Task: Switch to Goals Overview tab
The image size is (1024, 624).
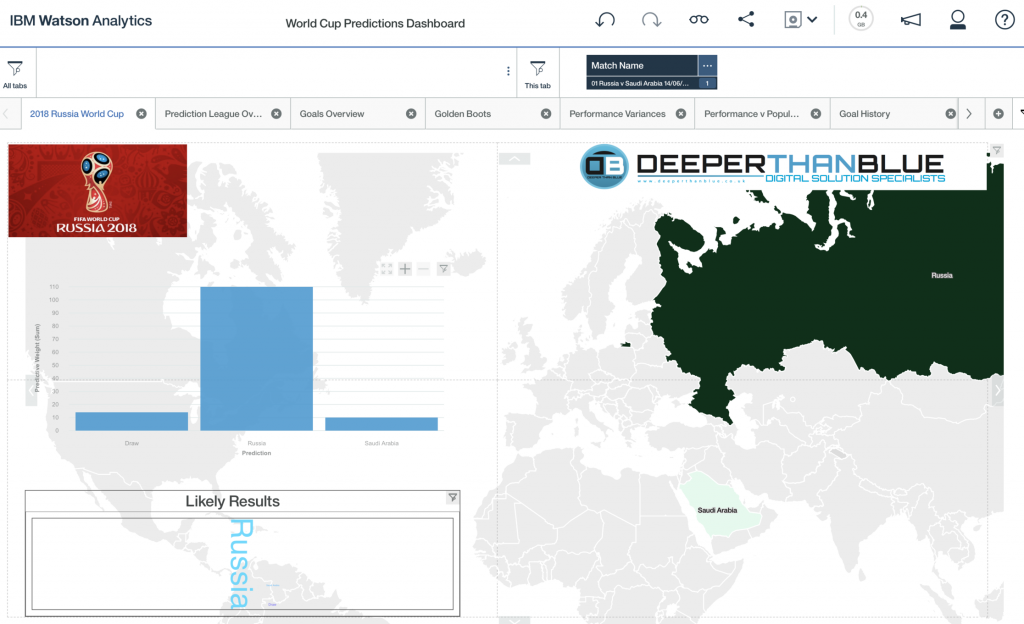Action: point(332,114)
